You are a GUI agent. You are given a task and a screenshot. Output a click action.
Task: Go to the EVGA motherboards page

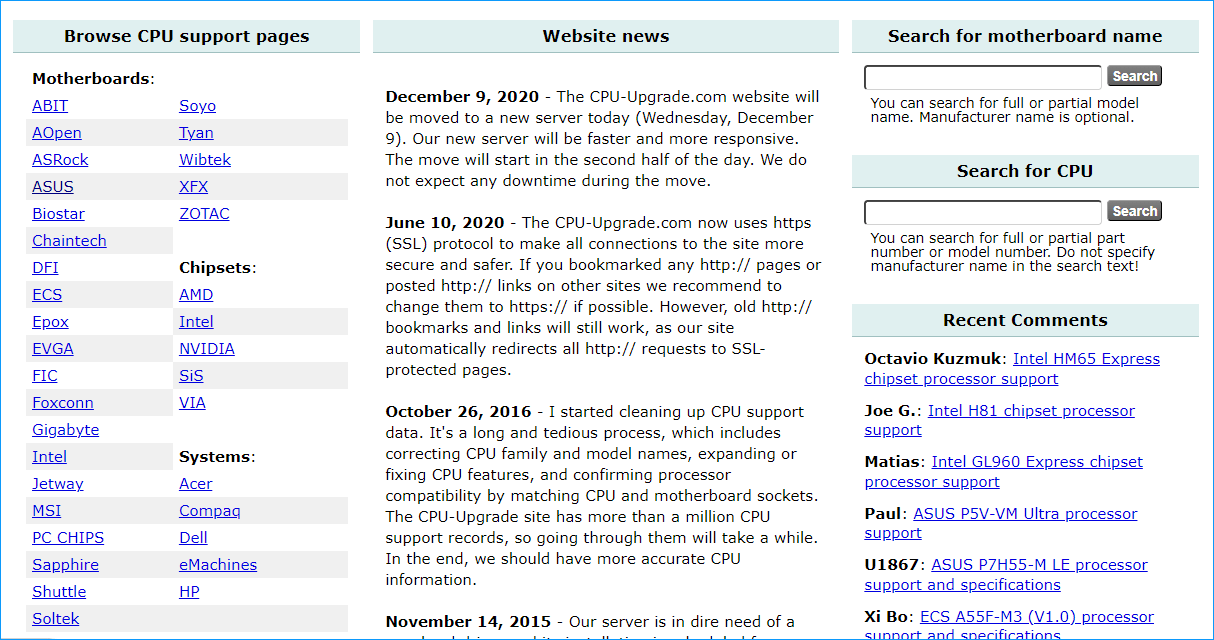coord(53,349)
